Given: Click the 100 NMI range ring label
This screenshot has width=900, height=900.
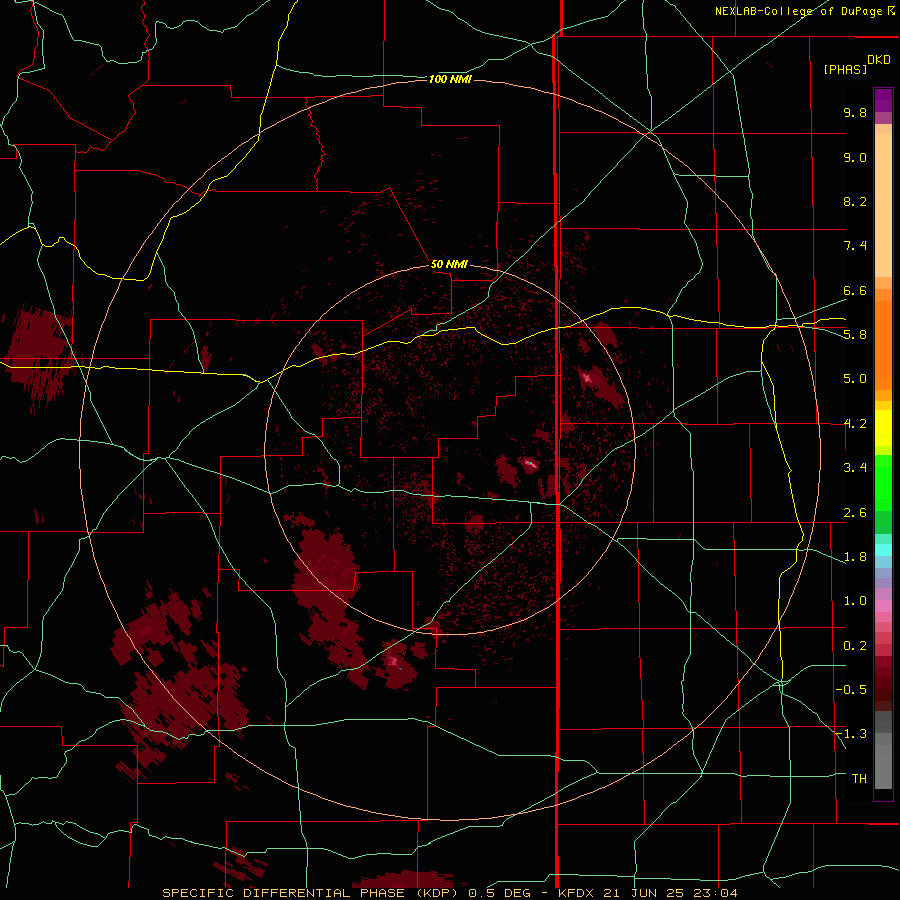Looking at the screenshot, I should tap(450, 79).
